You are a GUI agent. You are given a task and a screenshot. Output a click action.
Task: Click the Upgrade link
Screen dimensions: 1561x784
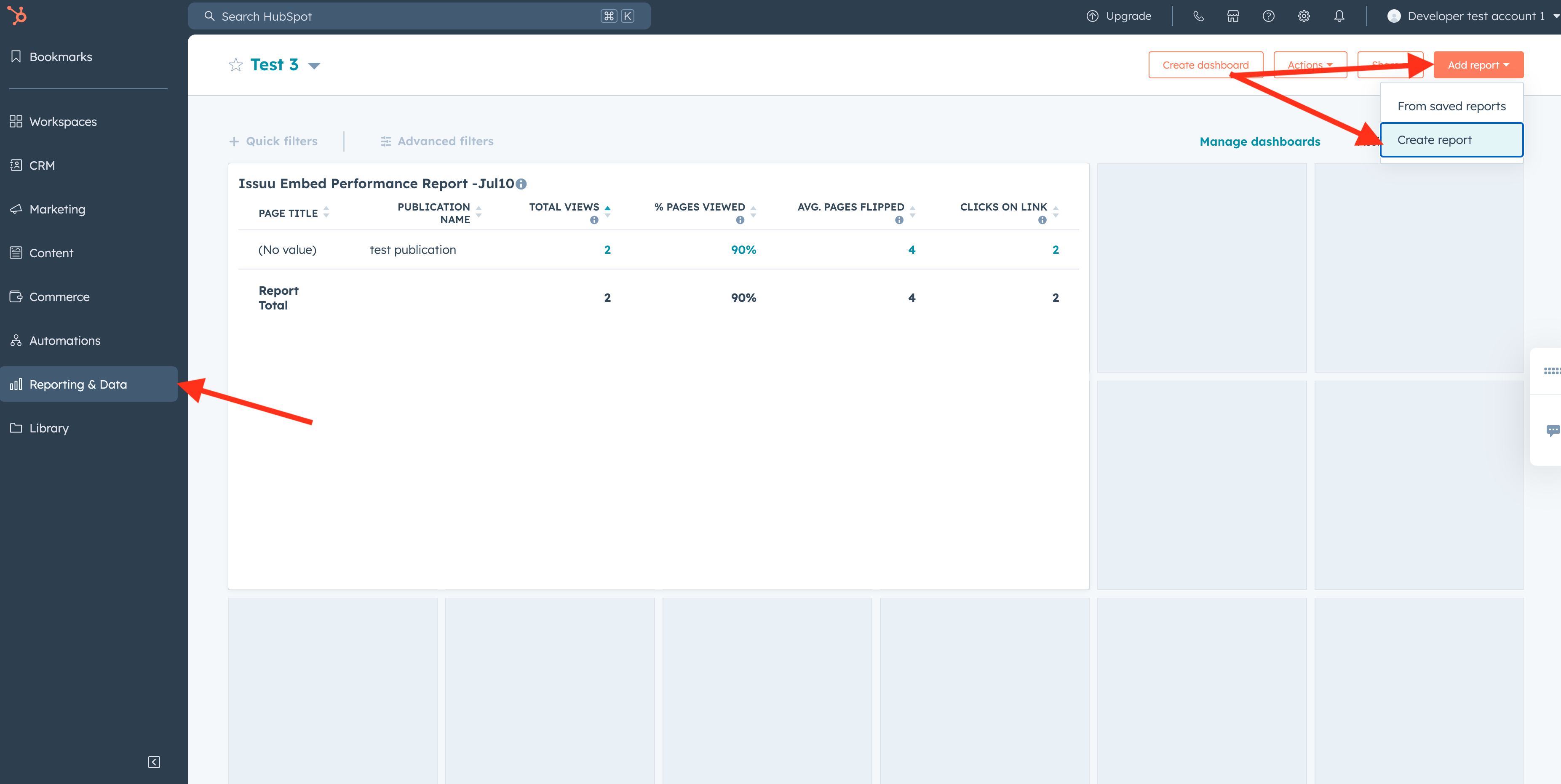point(1119,16)
